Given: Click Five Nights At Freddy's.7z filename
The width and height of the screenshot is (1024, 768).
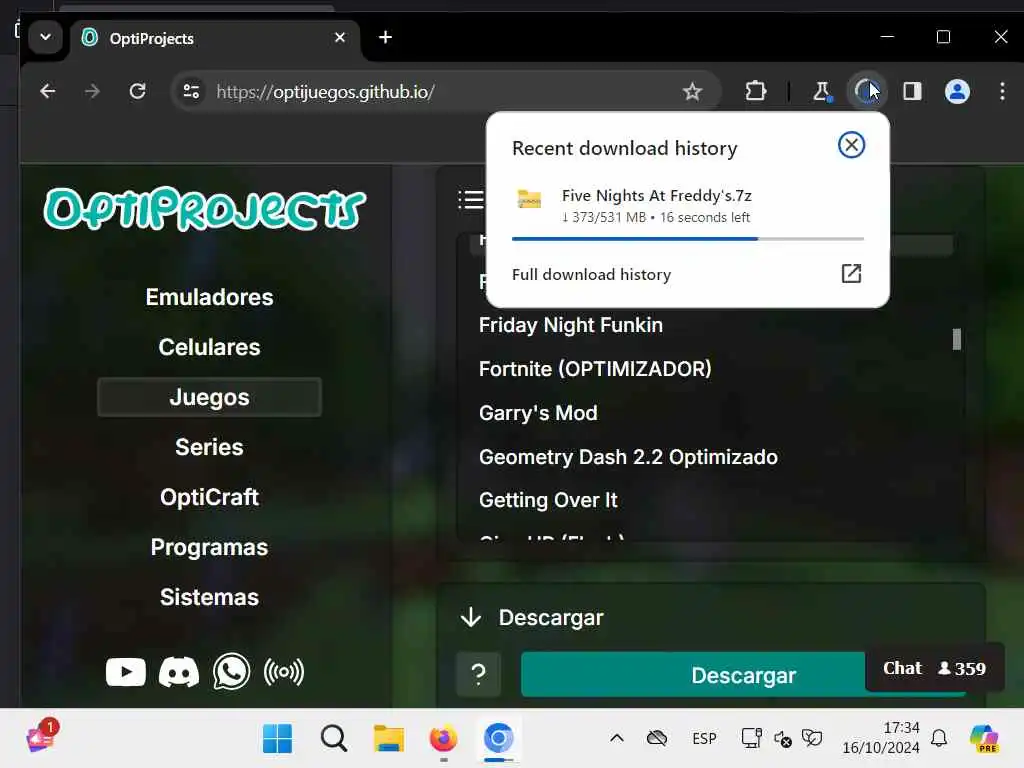Looking at the screenshot, I should pos(656,195).
